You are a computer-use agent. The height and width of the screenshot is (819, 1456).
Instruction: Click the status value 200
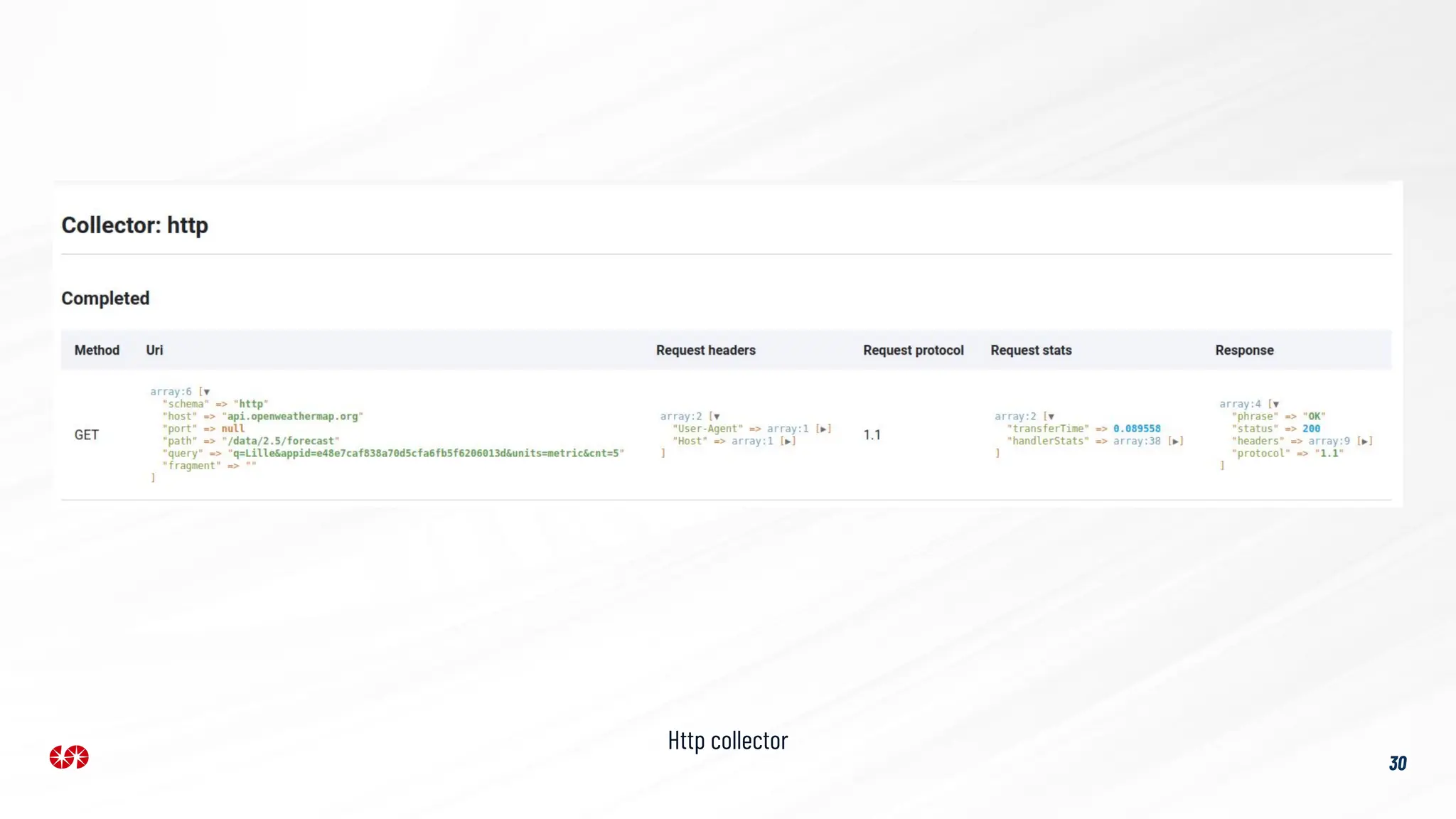point(1311,429)
